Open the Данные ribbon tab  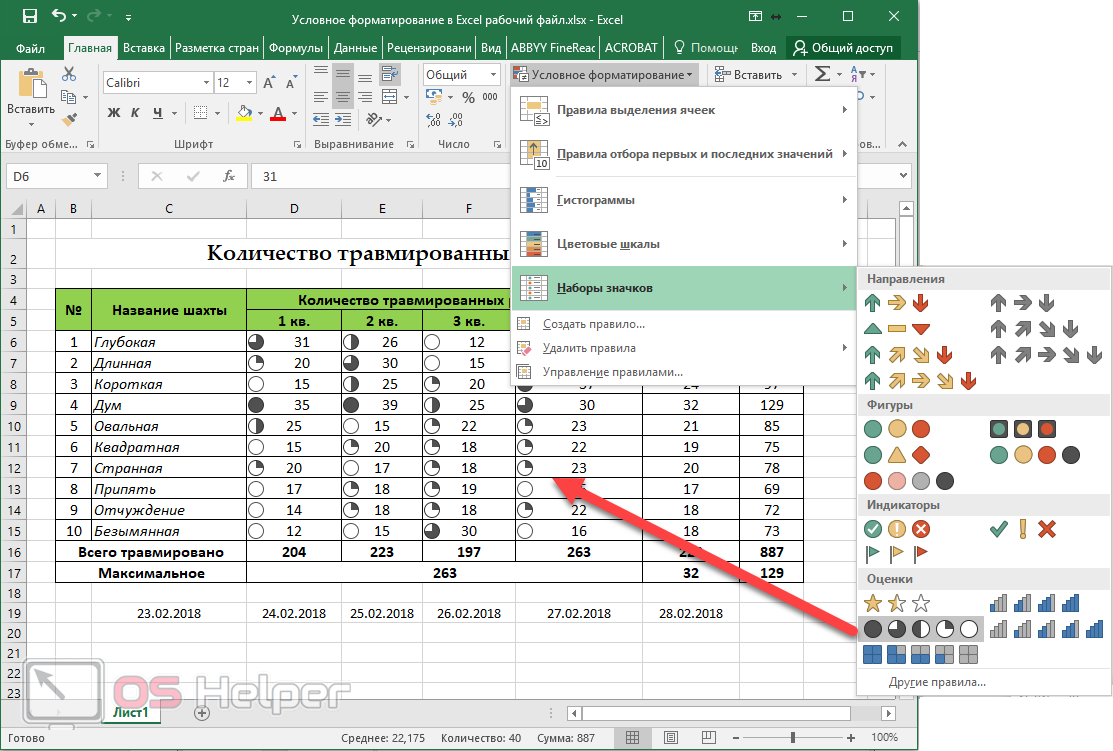(x=355, y=48)
